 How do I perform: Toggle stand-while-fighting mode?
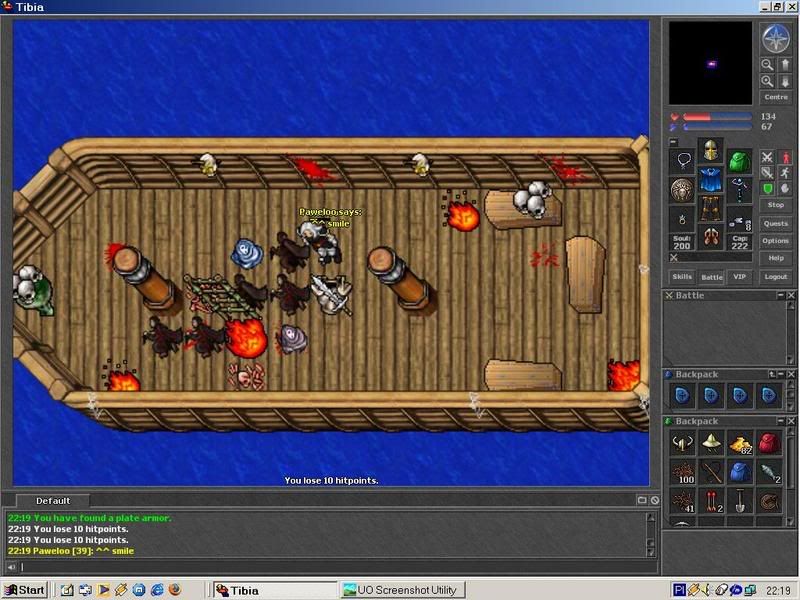coord(785,158)
